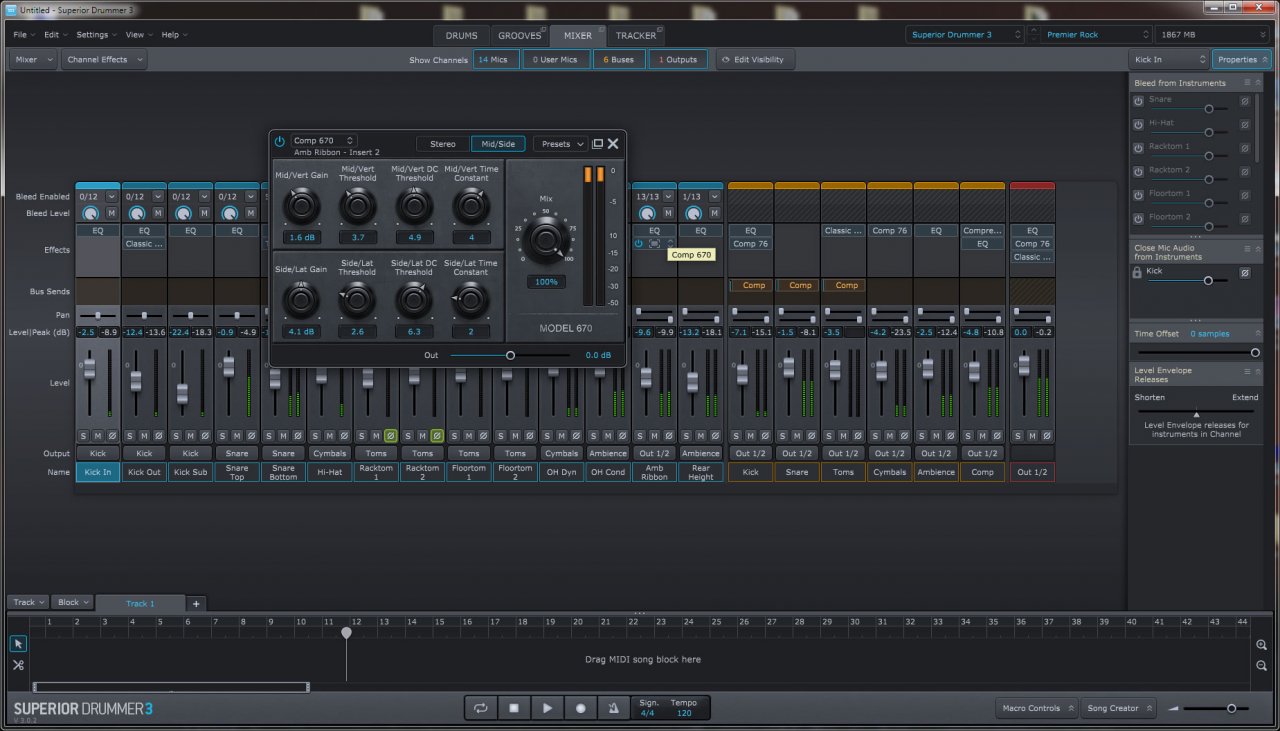Start playback with the Play button
This screenshot has width=1280, height=731.
coord(547,708)
